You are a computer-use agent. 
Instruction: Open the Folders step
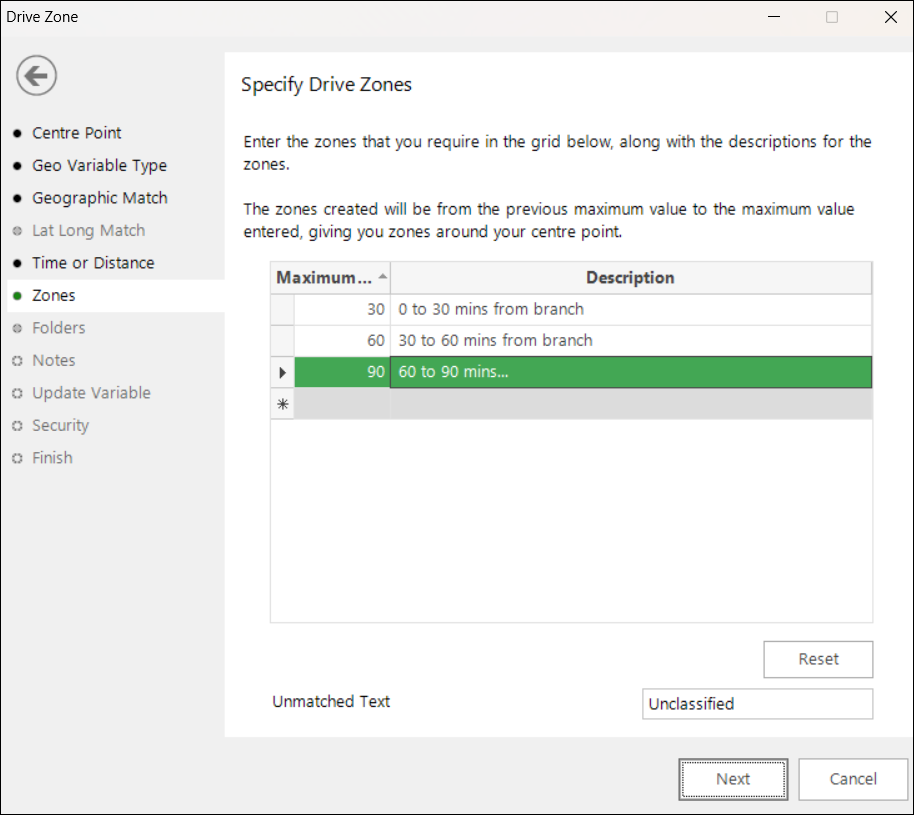58,328
